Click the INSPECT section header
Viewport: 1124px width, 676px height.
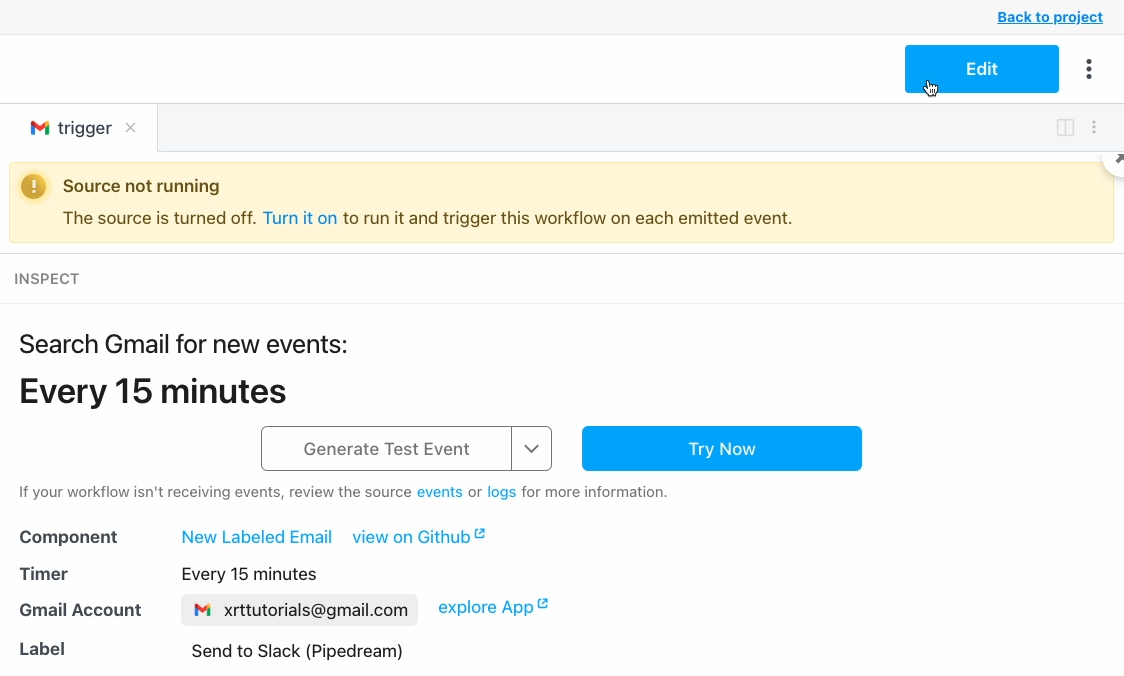click(47, 279)
